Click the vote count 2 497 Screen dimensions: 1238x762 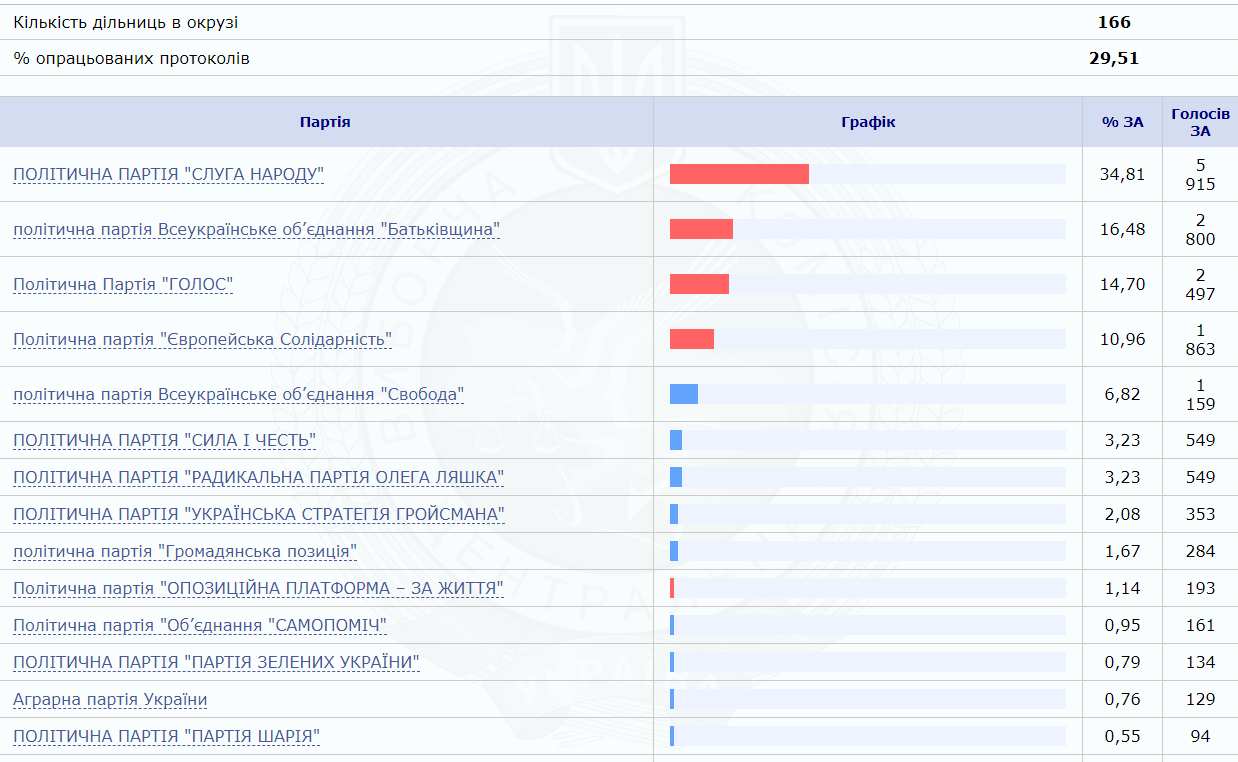tap(1200, 285)
